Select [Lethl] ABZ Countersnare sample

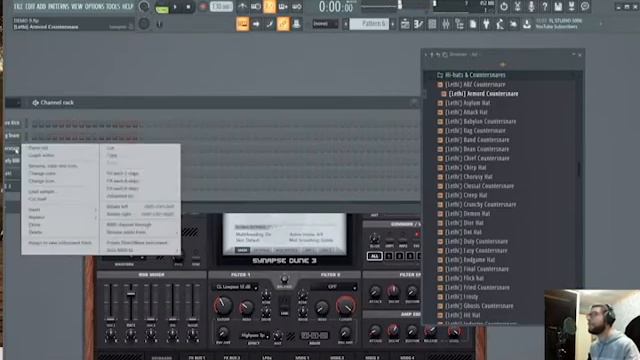(x=471, y=84)
